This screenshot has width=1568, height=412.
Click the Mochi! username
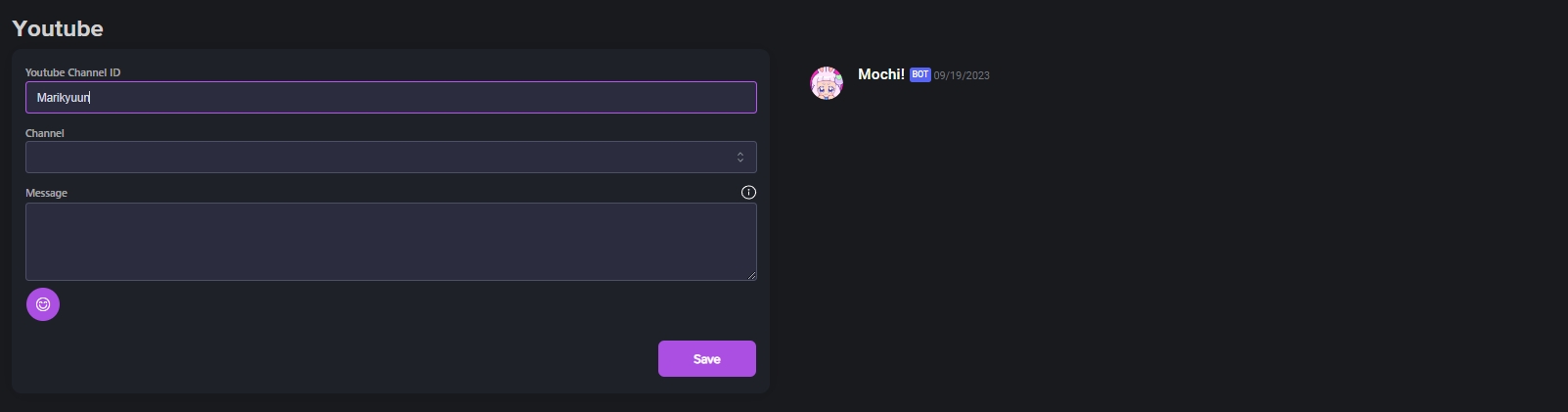click(880, 74)
